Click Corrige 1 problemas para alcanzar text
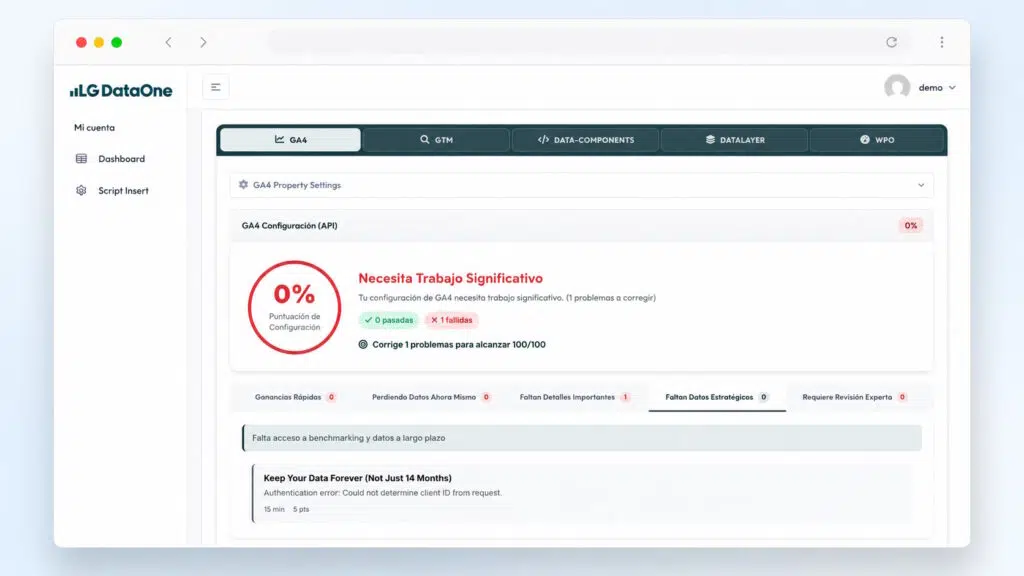Viewport: 1024px width, 576px height. point(458,344)
